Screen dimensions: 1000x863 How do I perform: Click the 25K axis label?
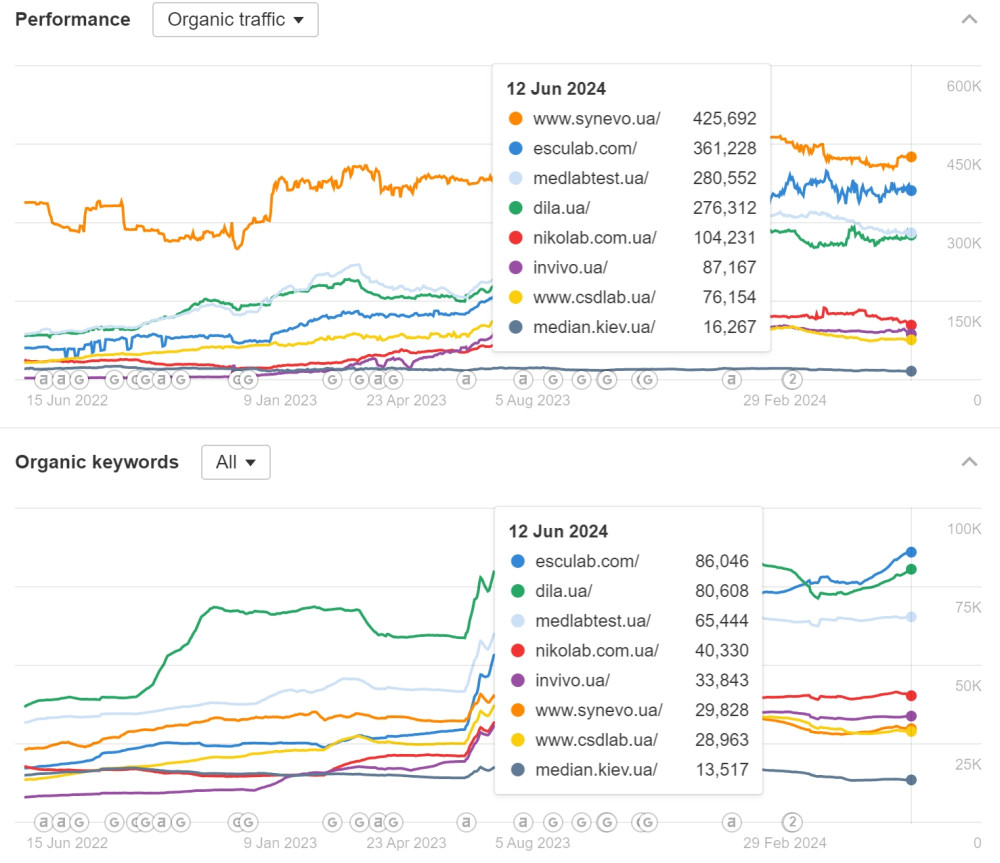coord(968,764)
